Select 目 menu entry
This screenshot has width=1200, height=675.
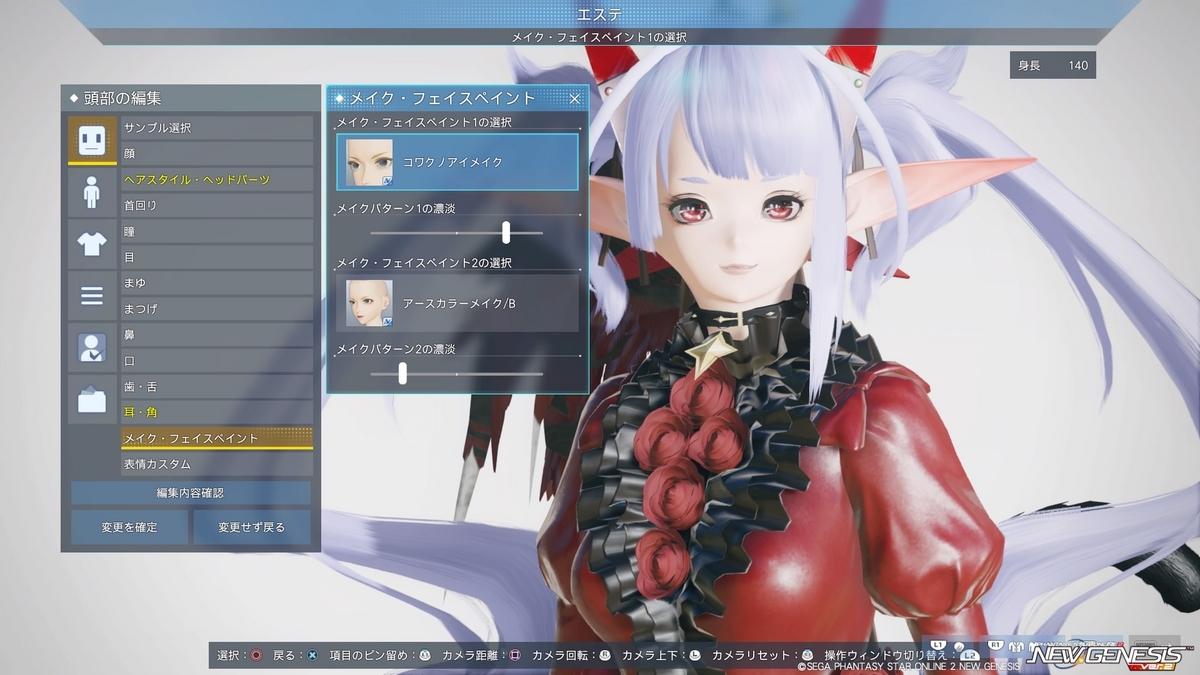(x=217, y=257)
